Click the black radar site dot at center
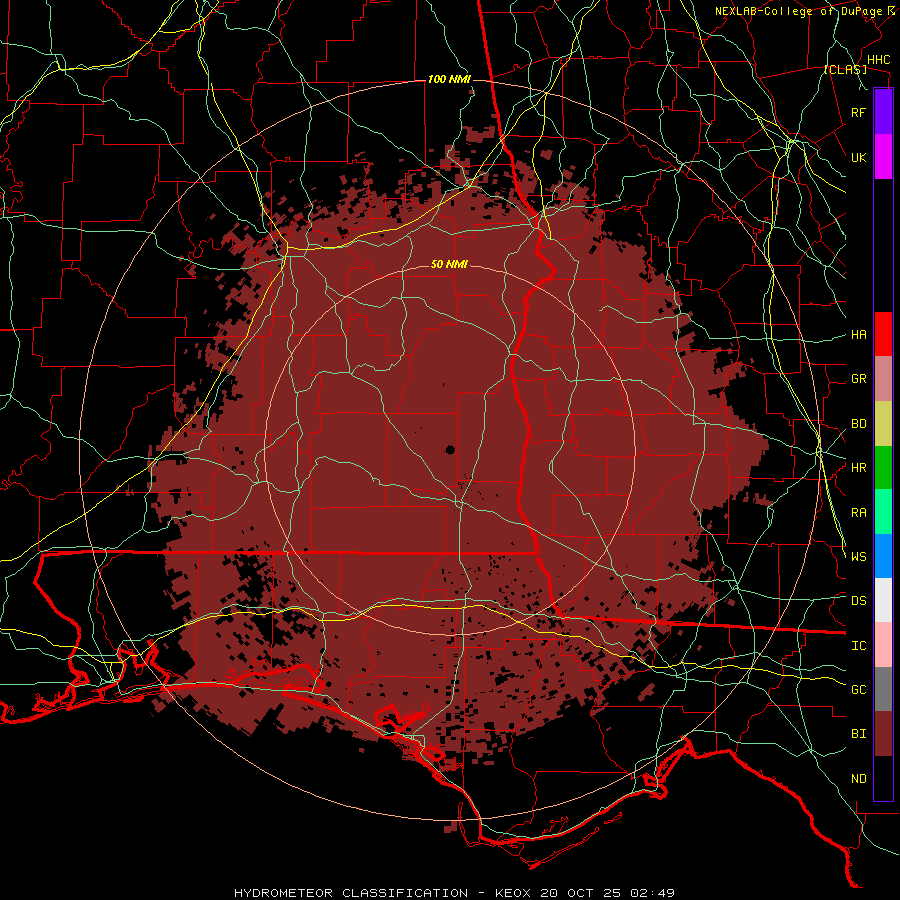 [450, 449]
